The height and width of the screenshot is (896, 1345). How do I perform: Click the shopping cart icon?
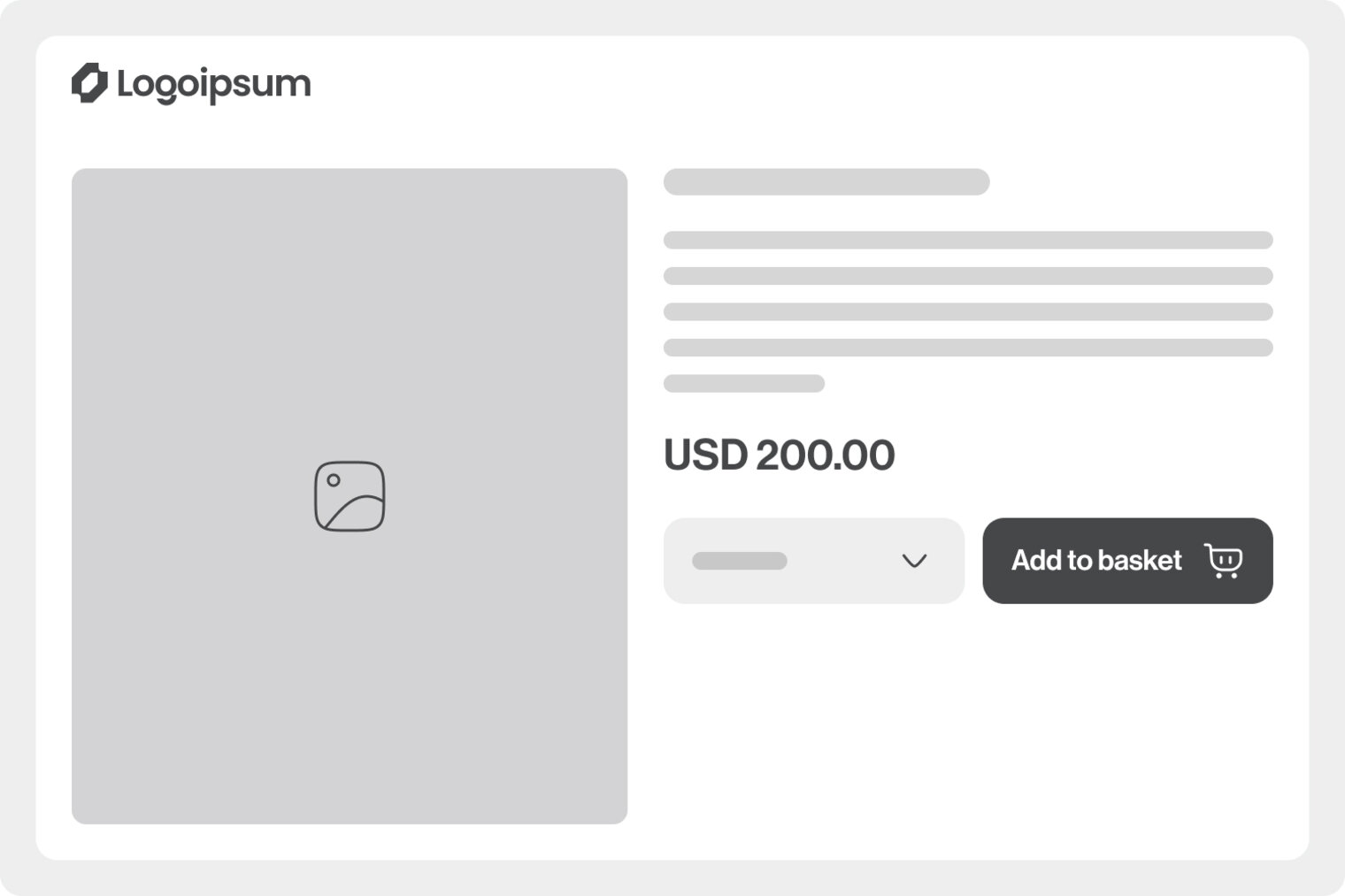1224,561
